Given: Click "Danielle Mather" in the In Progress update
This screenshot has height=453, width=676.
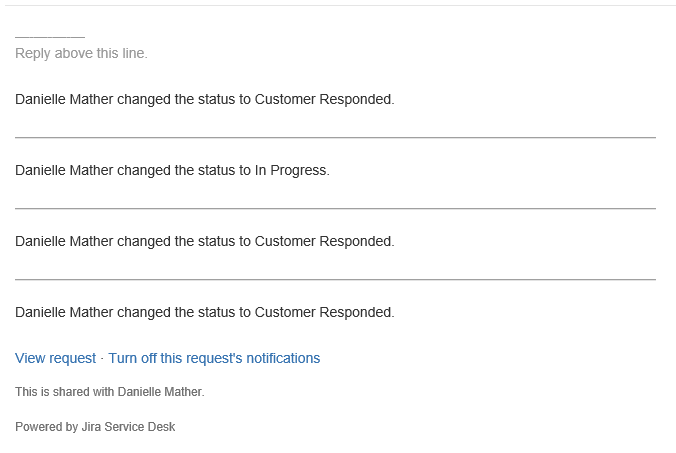Looking at the screenshot, I should (64, 170).
